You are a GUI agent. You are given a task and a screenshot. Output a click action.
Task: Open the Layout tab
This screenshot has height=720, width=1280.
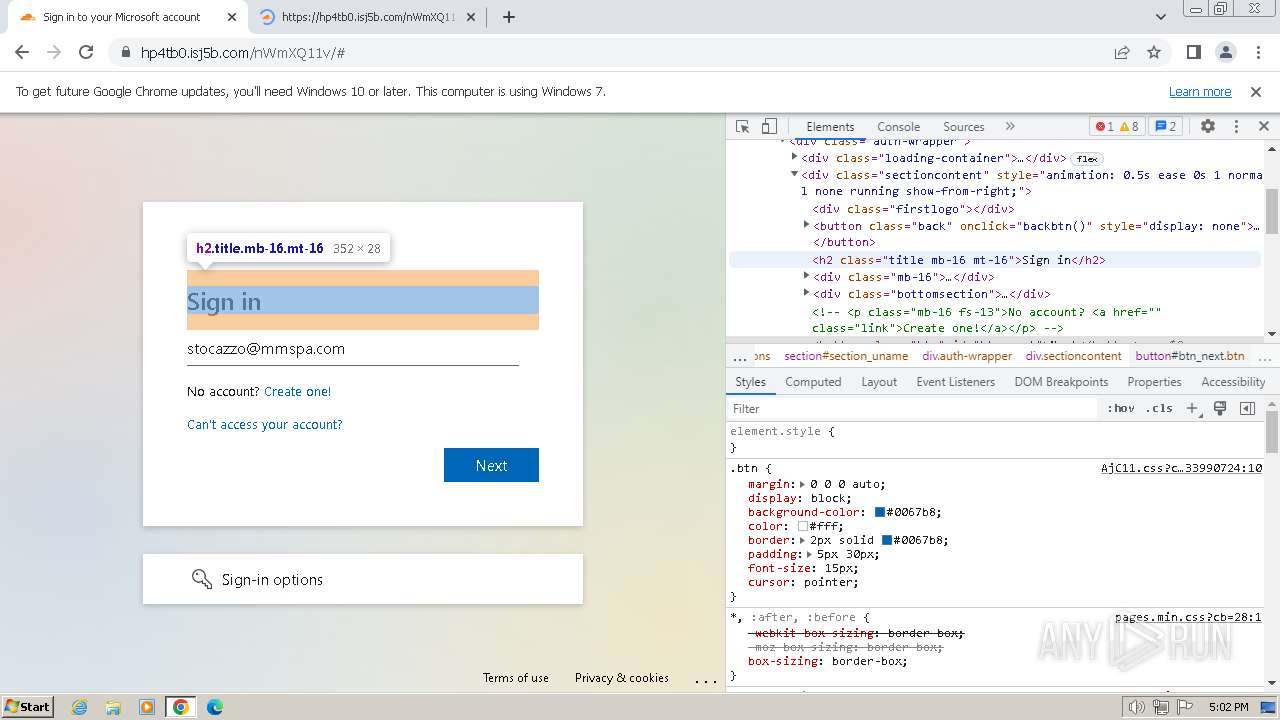tap(879, 382)
